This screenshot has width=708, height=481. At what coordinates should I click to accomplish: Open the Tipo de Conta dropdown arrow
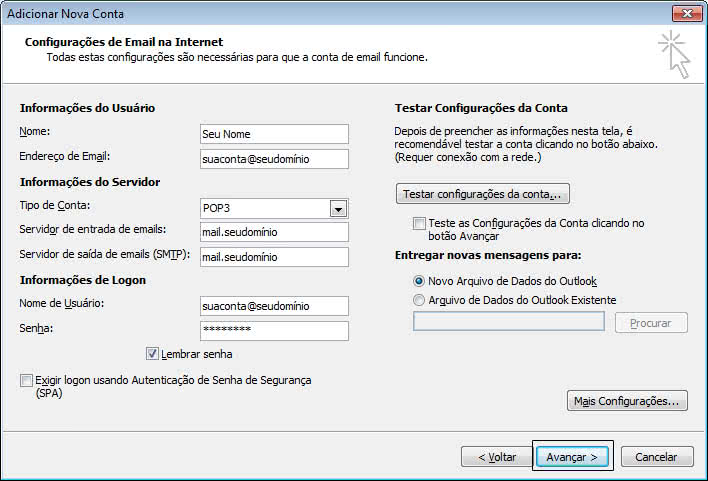pos(338,209)
